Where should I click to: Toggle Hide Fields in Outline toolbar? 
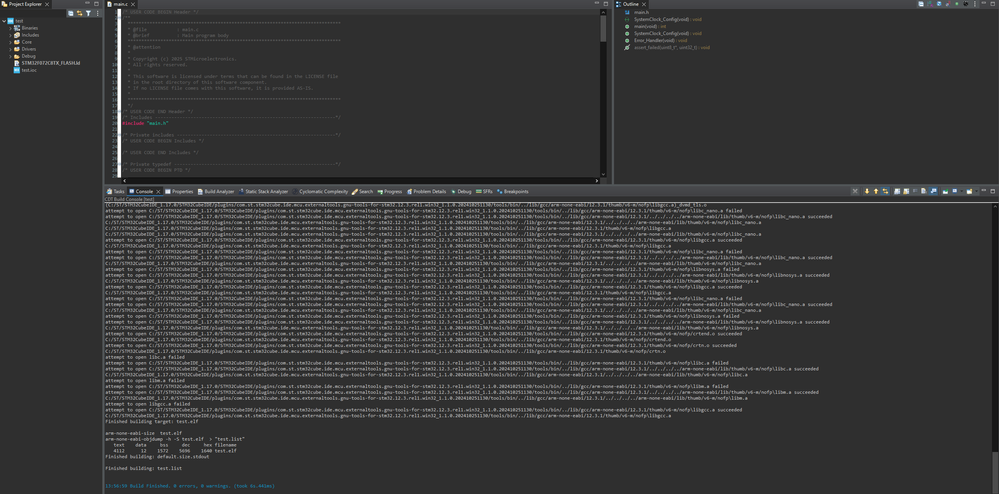pos(938,4)
